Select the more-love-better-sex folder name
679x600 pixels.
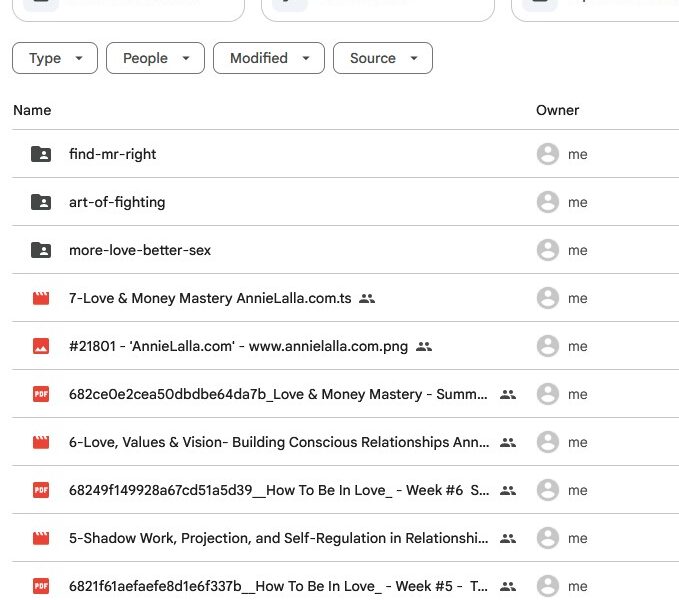pyautogui.click(x=140, y=250)
